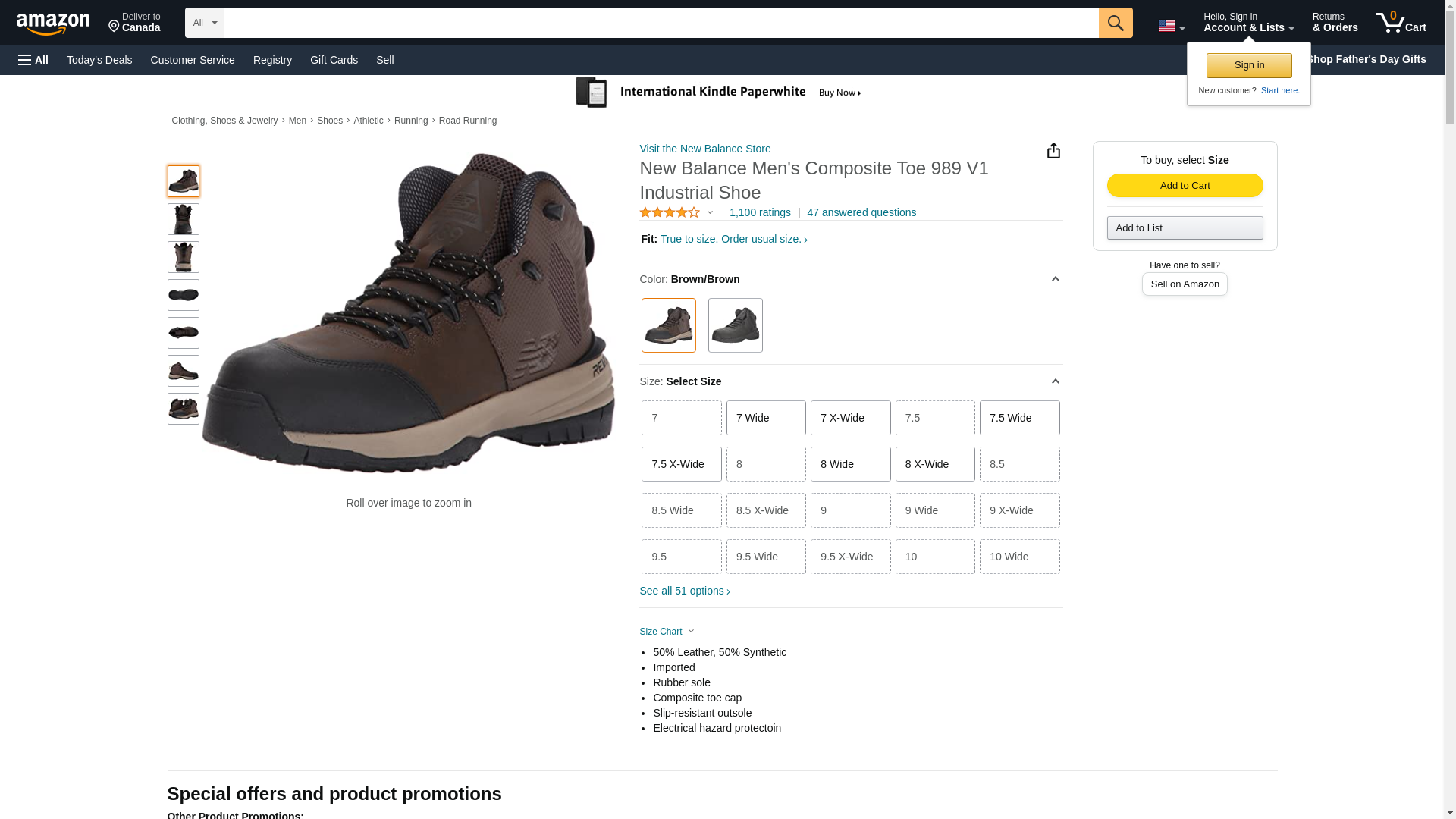Select size 7 Wide
1456x819 pixels.
click(766, 418)
